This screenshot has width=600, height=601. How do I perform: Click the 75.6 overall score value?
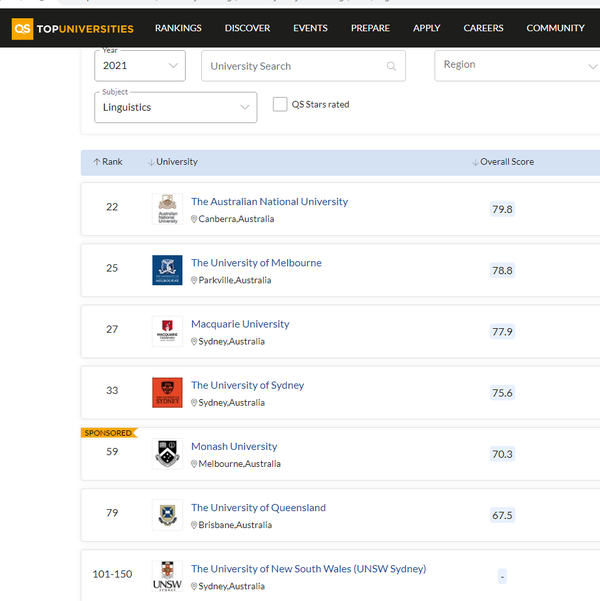point(502,393)
